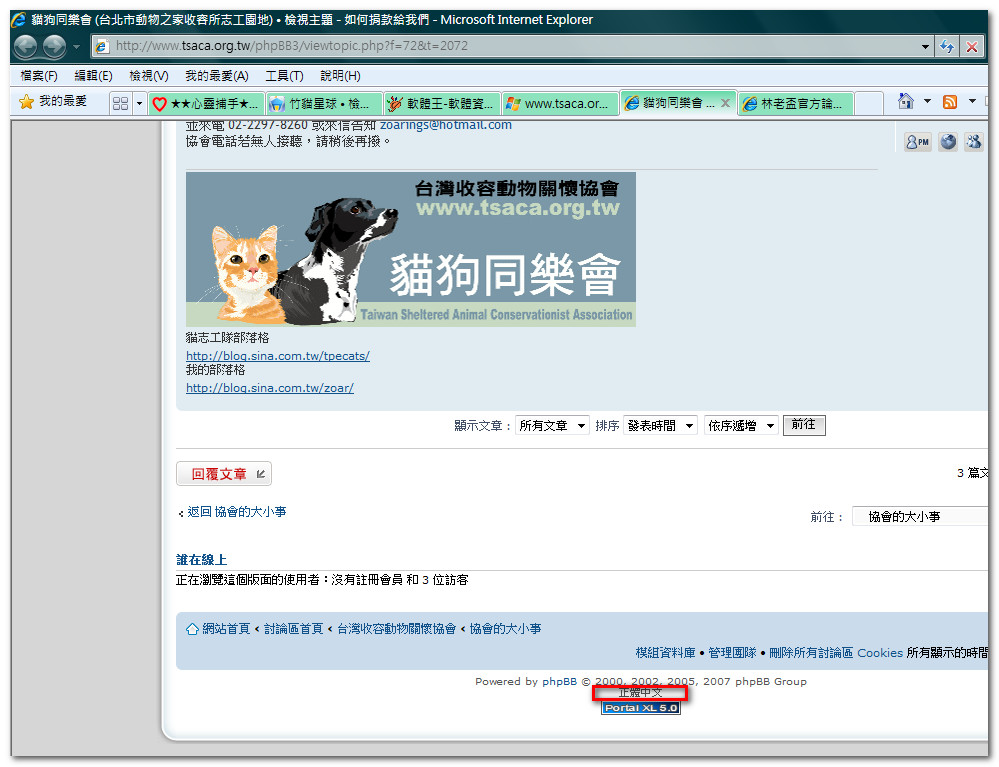
Task: Click the rightmost profile icon beside the globe
Action: tap(974, 142)
